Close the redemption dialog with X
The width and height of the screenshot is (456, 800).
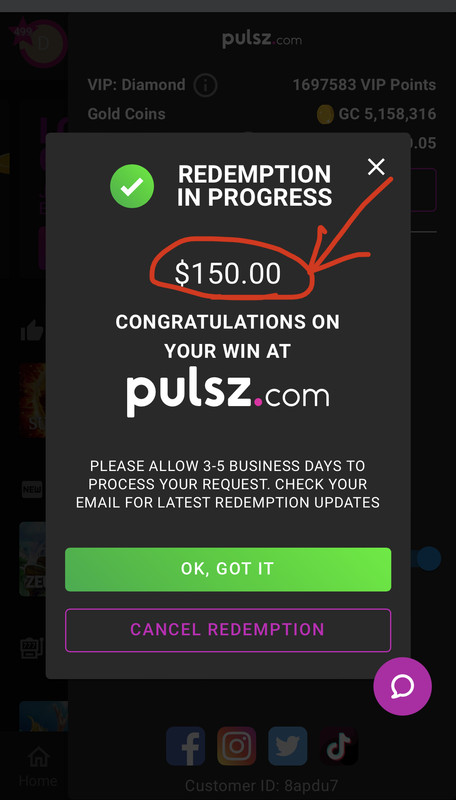click(x=376, y=167)
